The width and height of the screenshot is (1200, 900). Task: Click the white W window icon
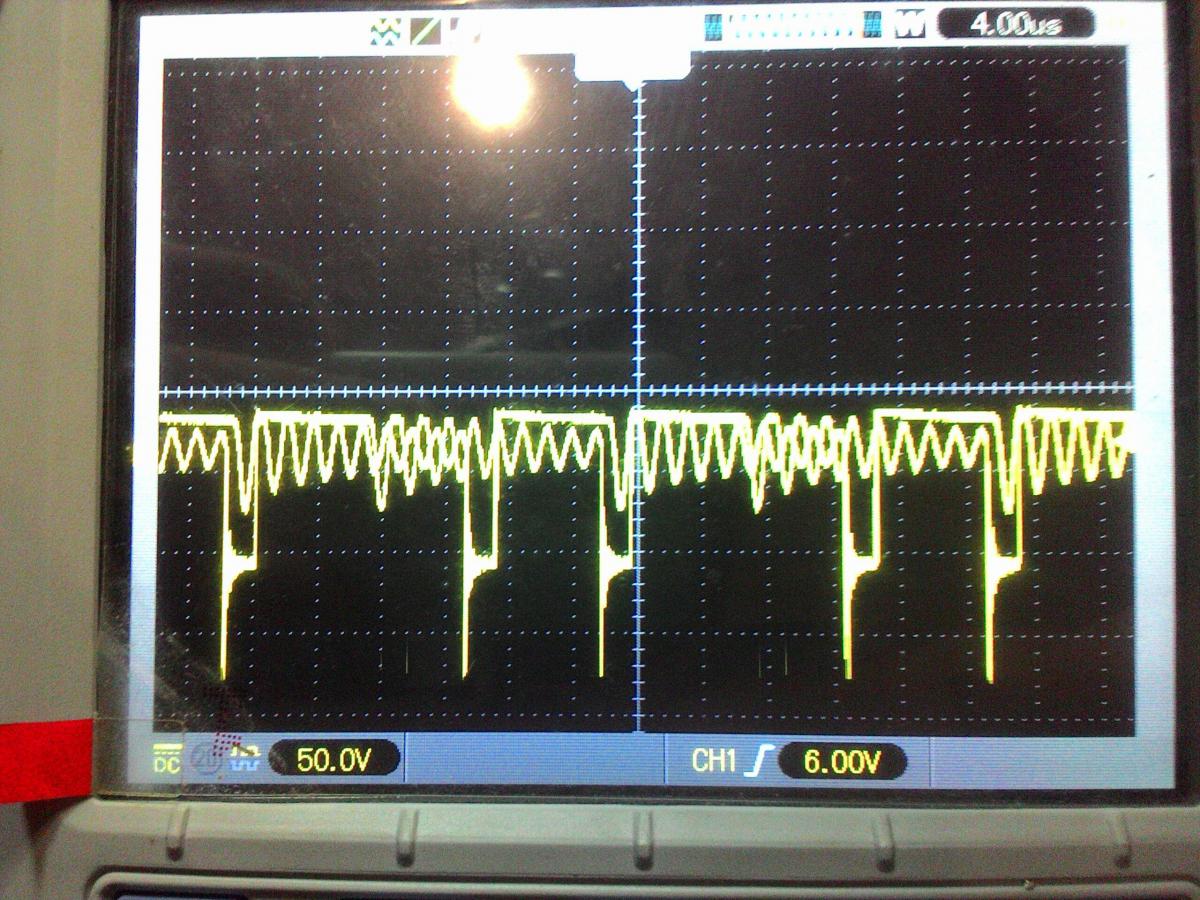point(909,27)
